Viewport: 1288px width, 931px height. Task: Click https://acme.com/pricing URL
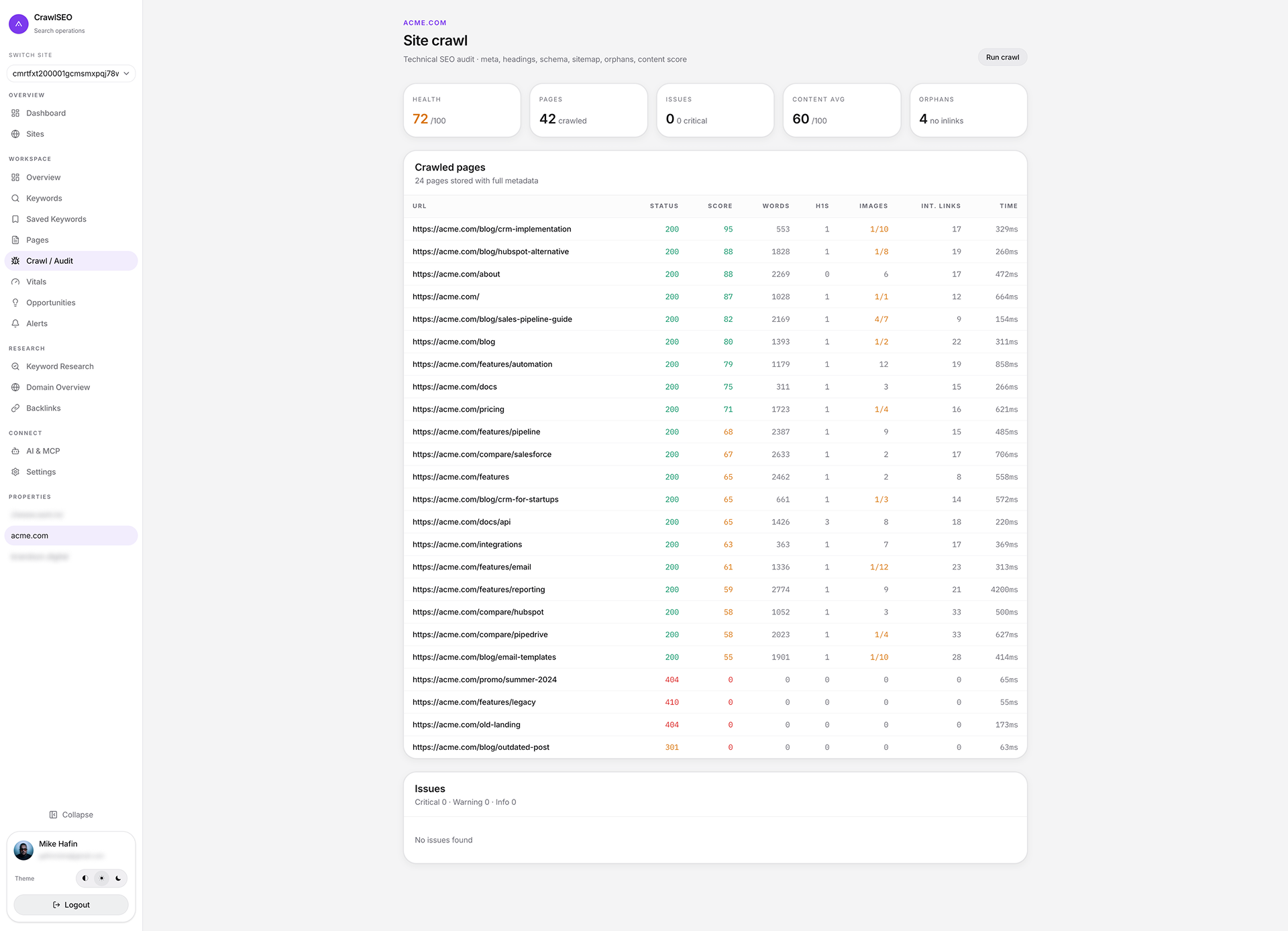(x=458, y=410)
